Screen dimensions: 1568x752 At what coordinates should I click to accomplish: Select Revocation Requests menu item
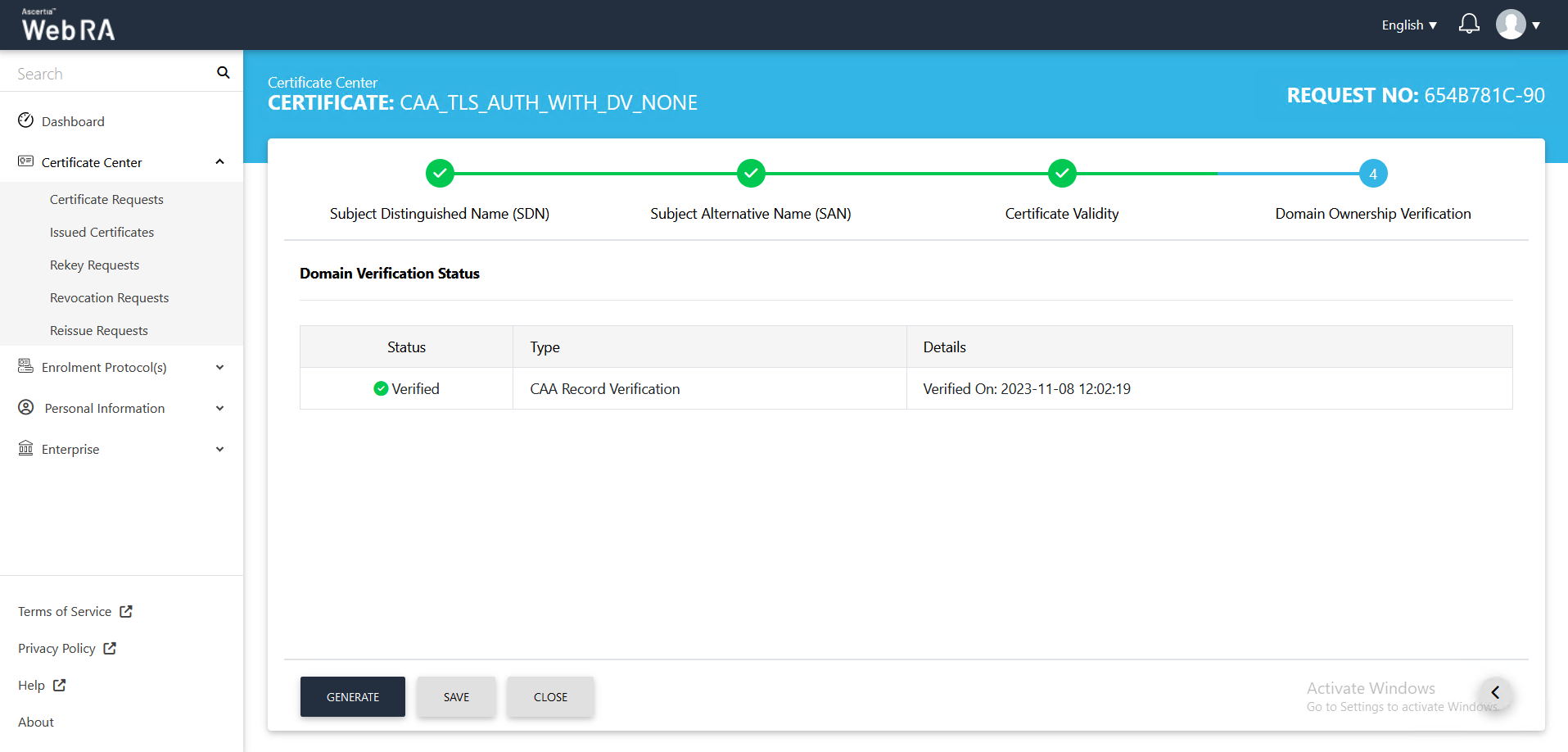[109, 297]
